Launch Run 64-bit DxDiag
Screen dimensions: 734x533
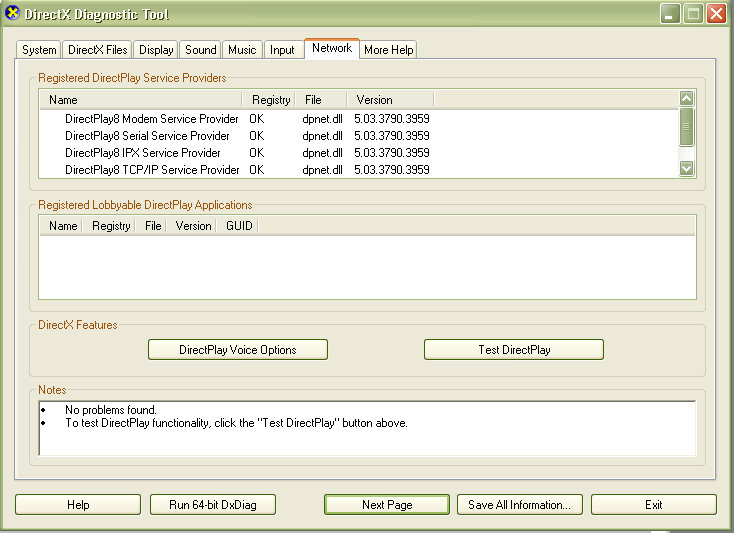pos(213,504)
